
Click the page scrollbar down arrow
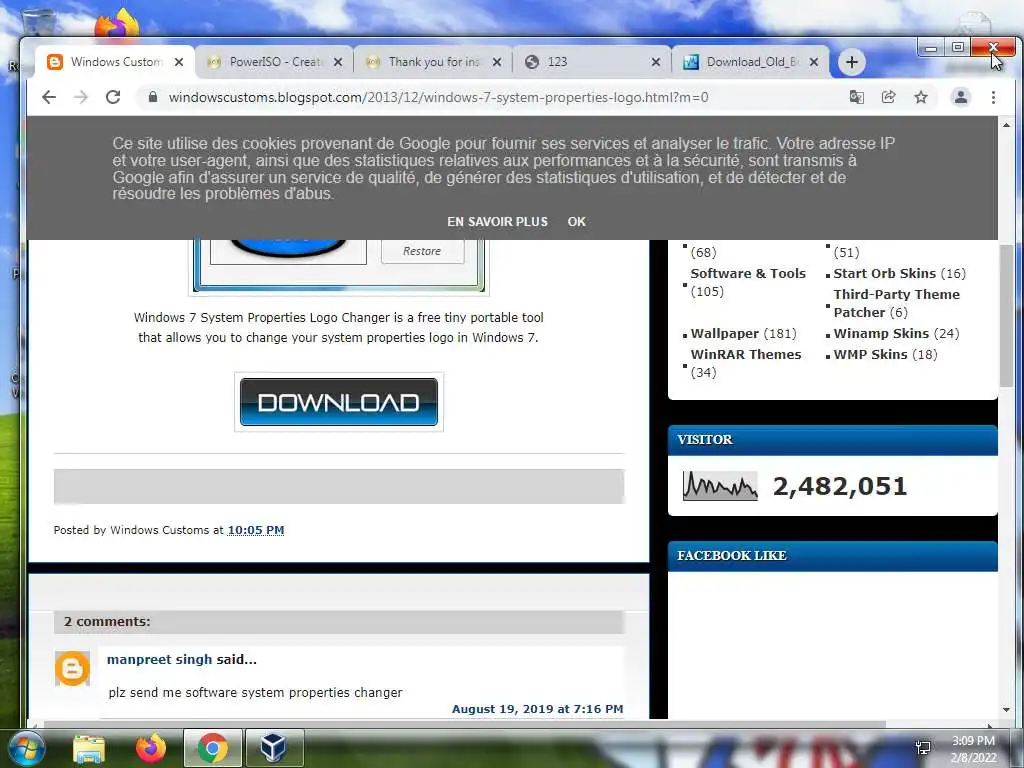tap(1006, 710)
